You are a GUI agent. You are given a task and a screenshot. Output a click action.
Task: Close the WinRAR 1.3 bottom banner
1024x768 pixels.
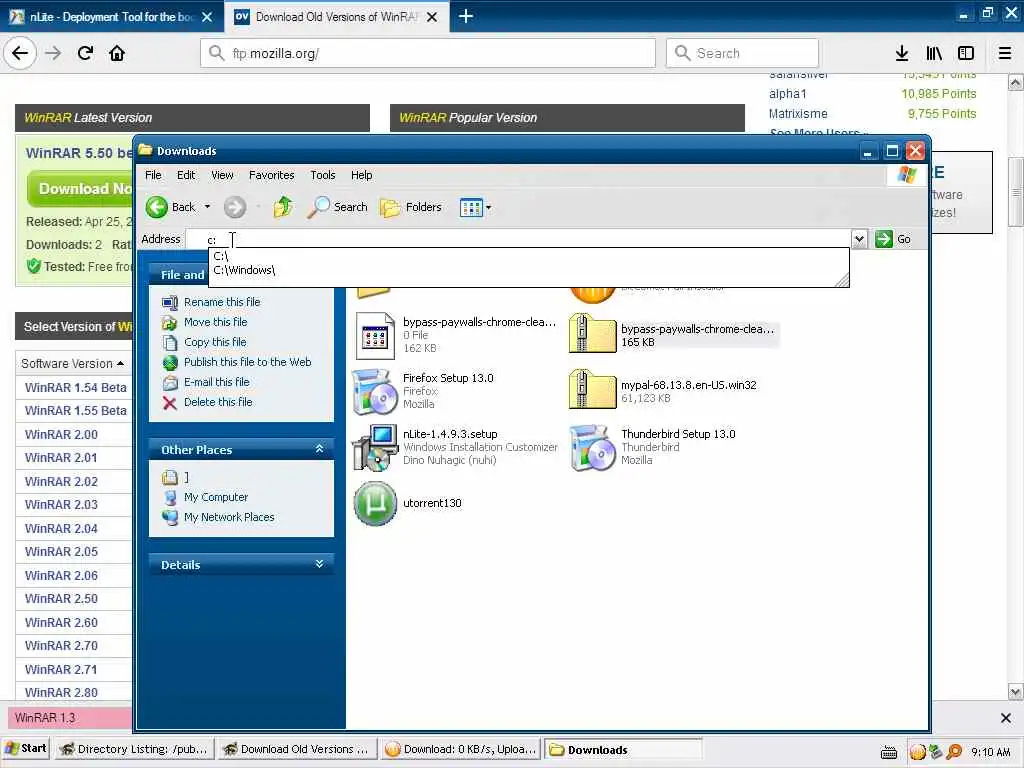pos(1006,718)
